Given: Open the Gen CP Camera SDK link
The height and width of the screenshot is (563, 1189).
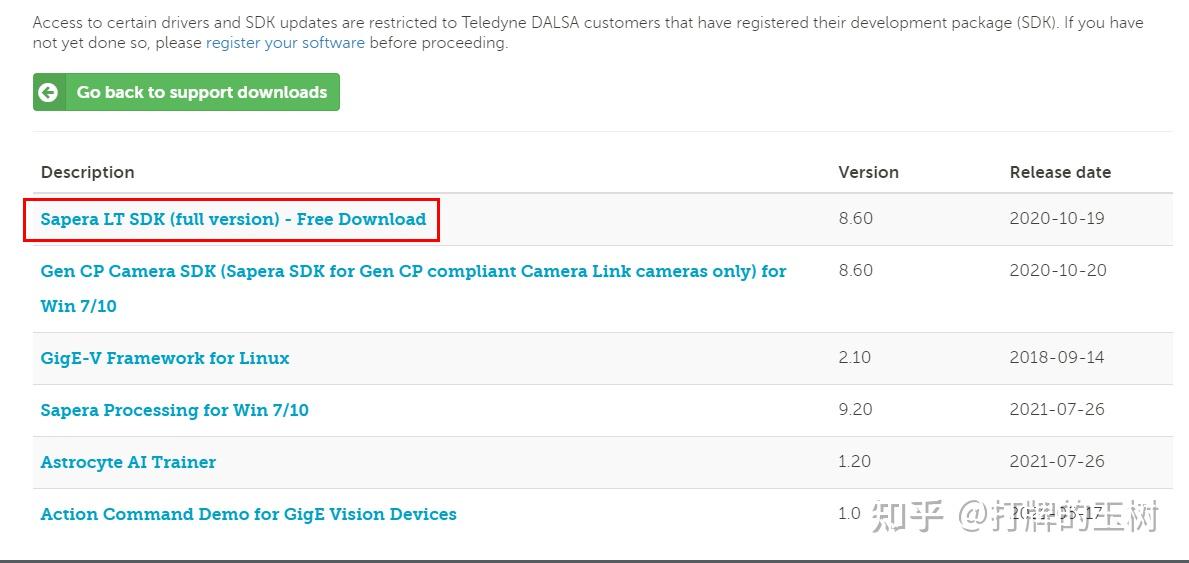Looking at the screenshot, I should [x=413, y=271].
